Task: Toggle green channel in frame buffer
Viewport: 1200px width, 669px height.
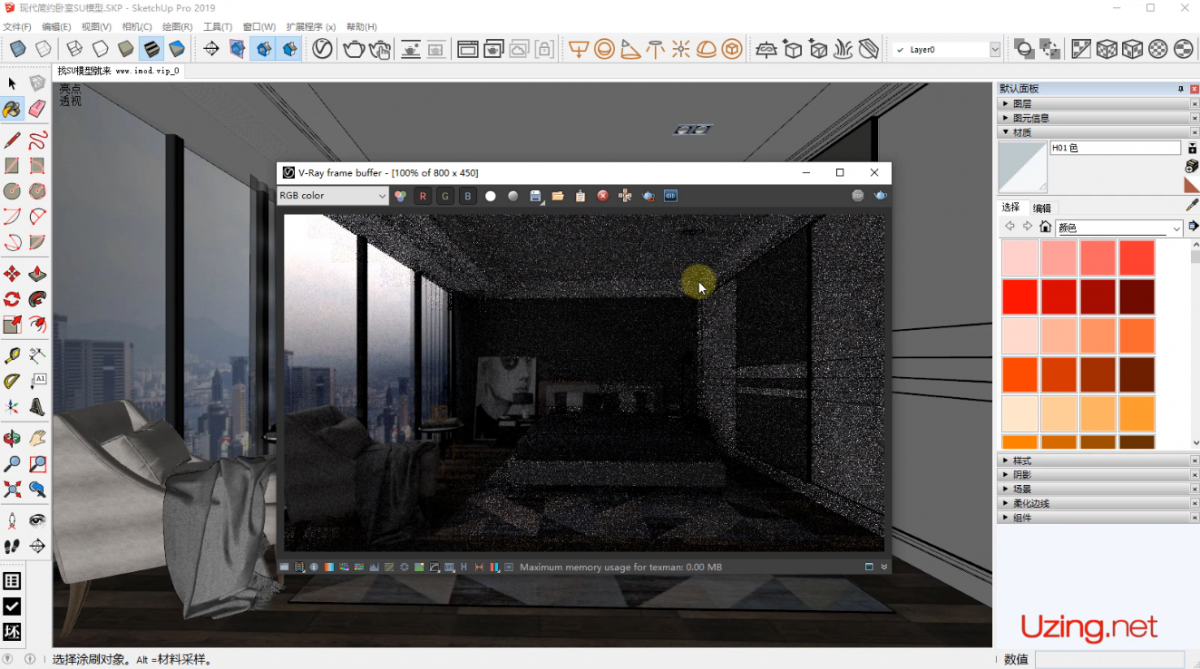Action: click(x=445, y=196)
